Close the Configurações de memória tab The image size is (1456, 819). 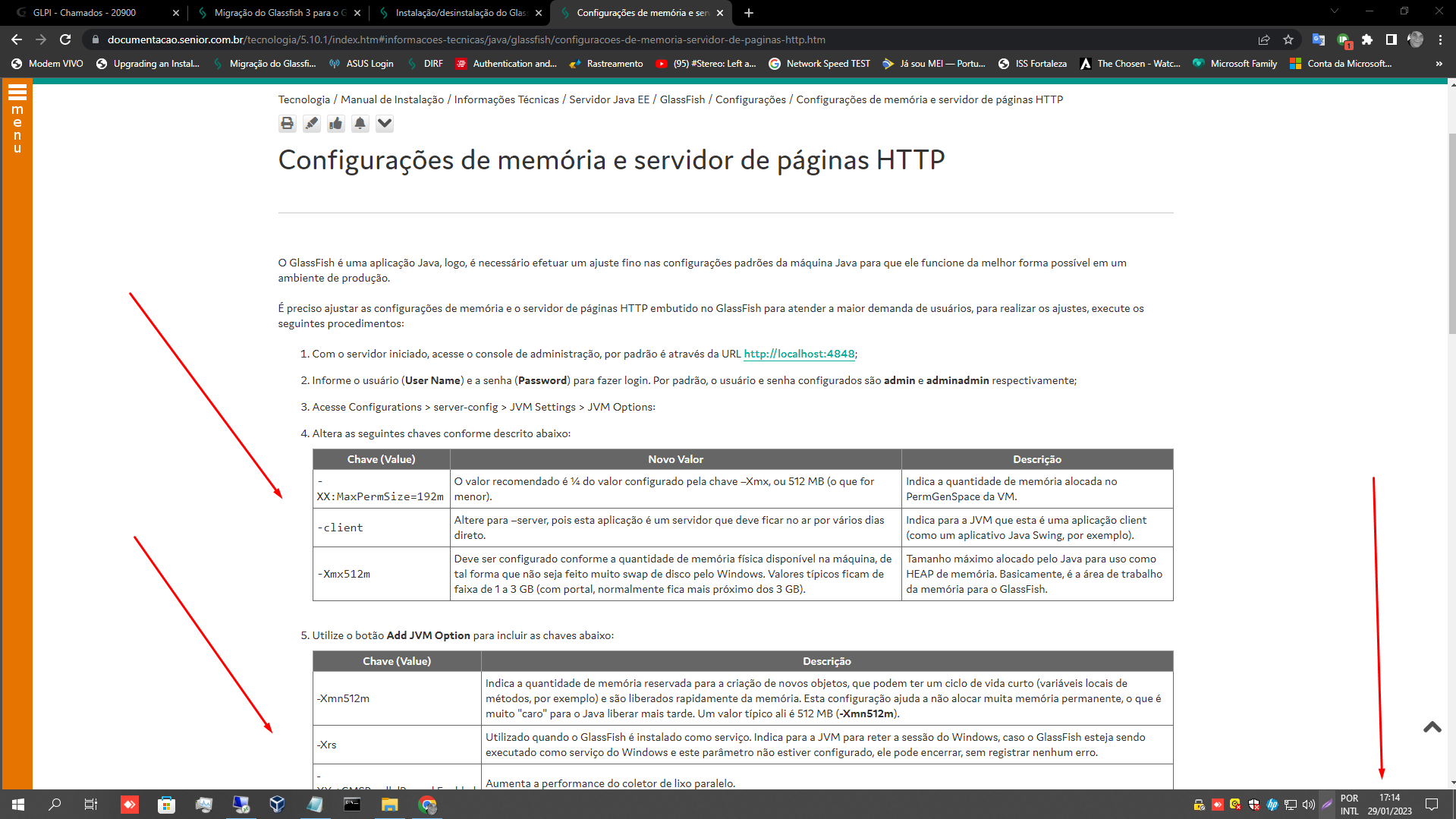coord(720,13)
